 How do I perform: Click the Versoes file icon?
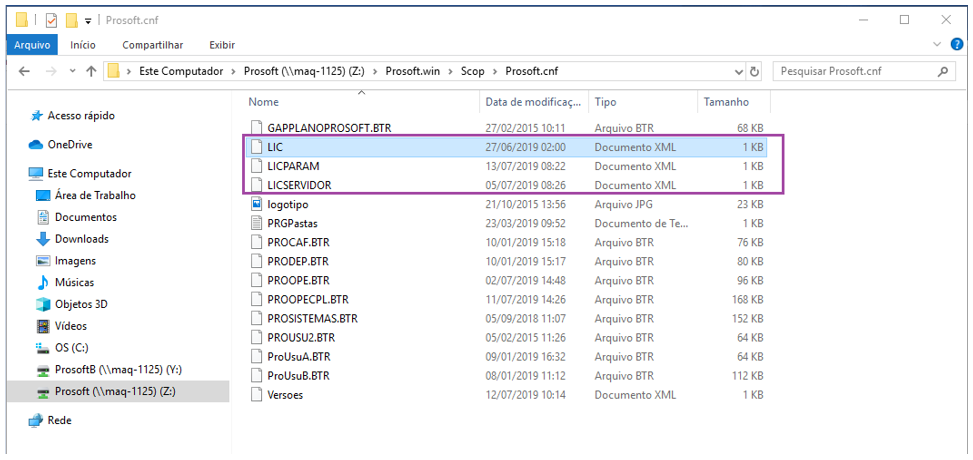pos(258,395)
